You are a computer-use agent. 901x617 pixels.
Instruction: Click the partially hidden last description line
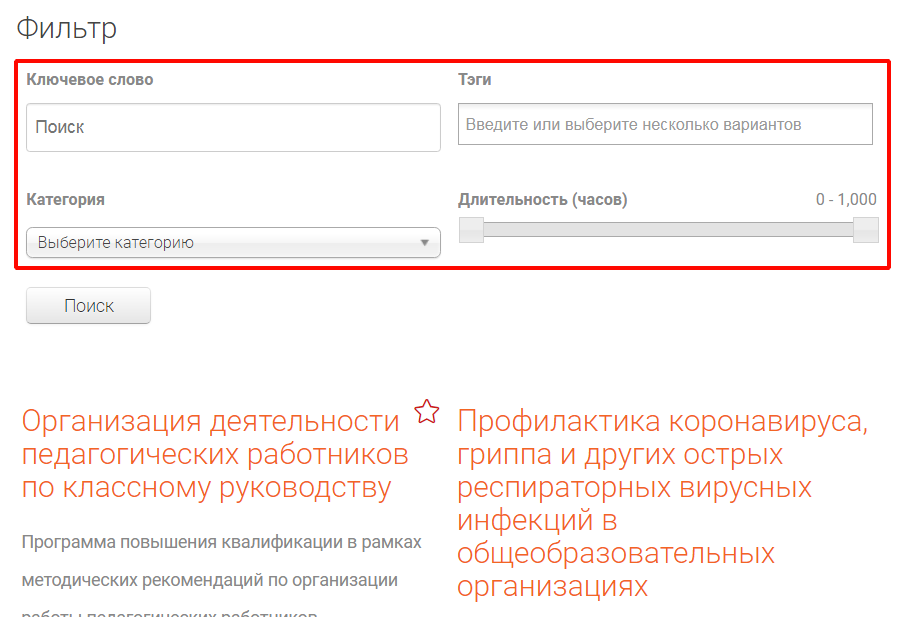tap(170, 612)
